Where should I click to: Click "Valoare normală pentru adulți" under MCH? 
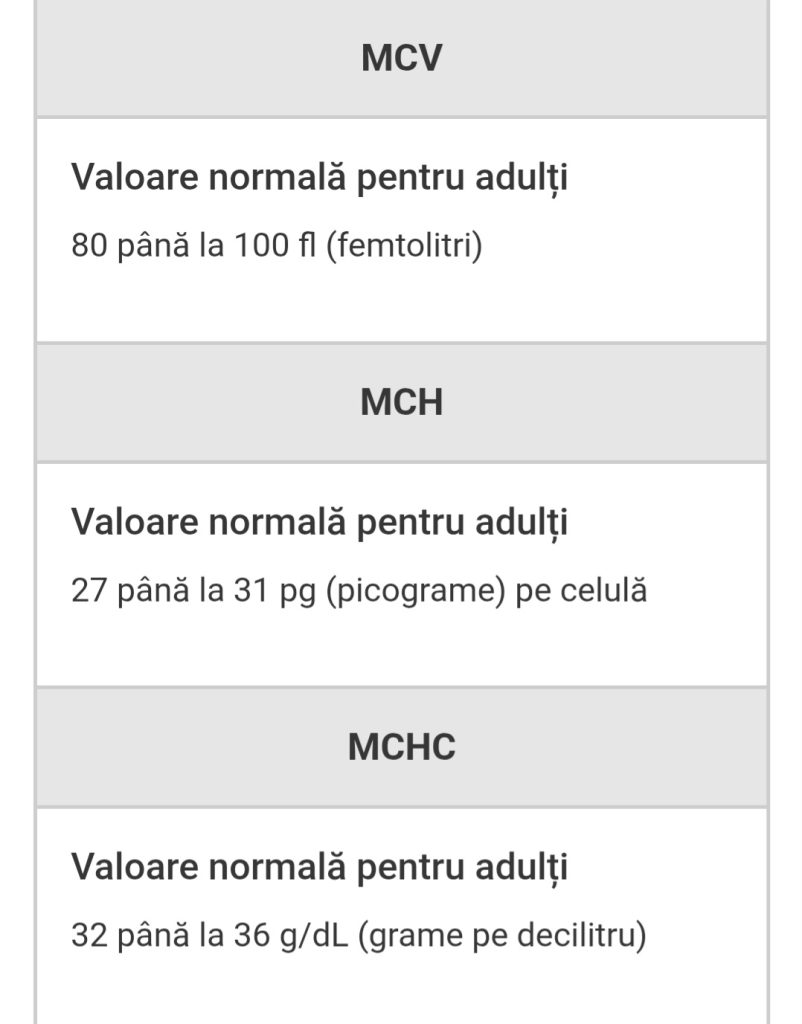click(319, 522)
